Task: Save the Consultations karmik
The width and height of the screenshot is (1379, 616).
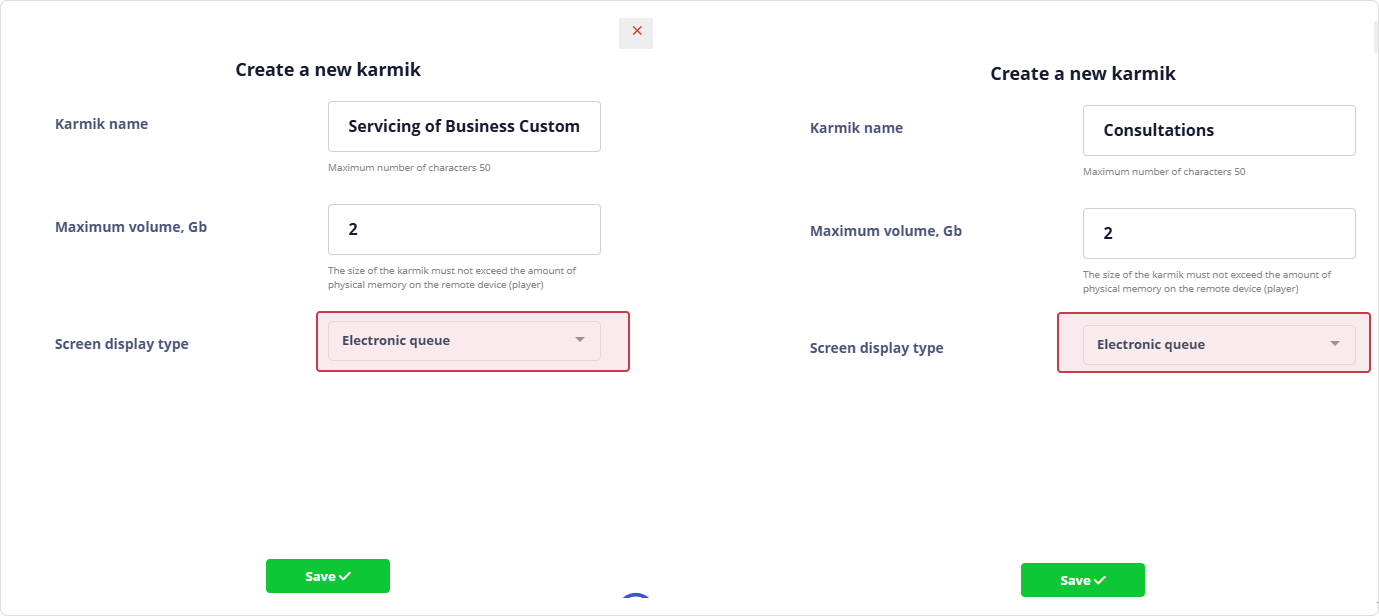Action: coord(1082,580)
